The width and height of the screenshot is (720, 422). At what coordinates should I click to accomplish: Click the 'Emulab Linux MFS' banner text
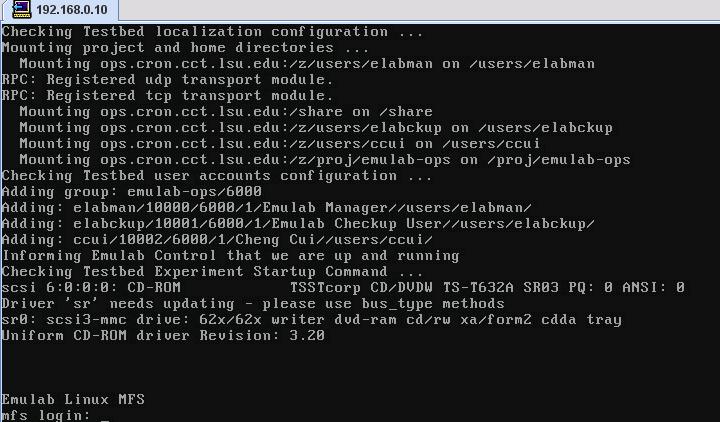pyautogui.click(x=73, y=399)
